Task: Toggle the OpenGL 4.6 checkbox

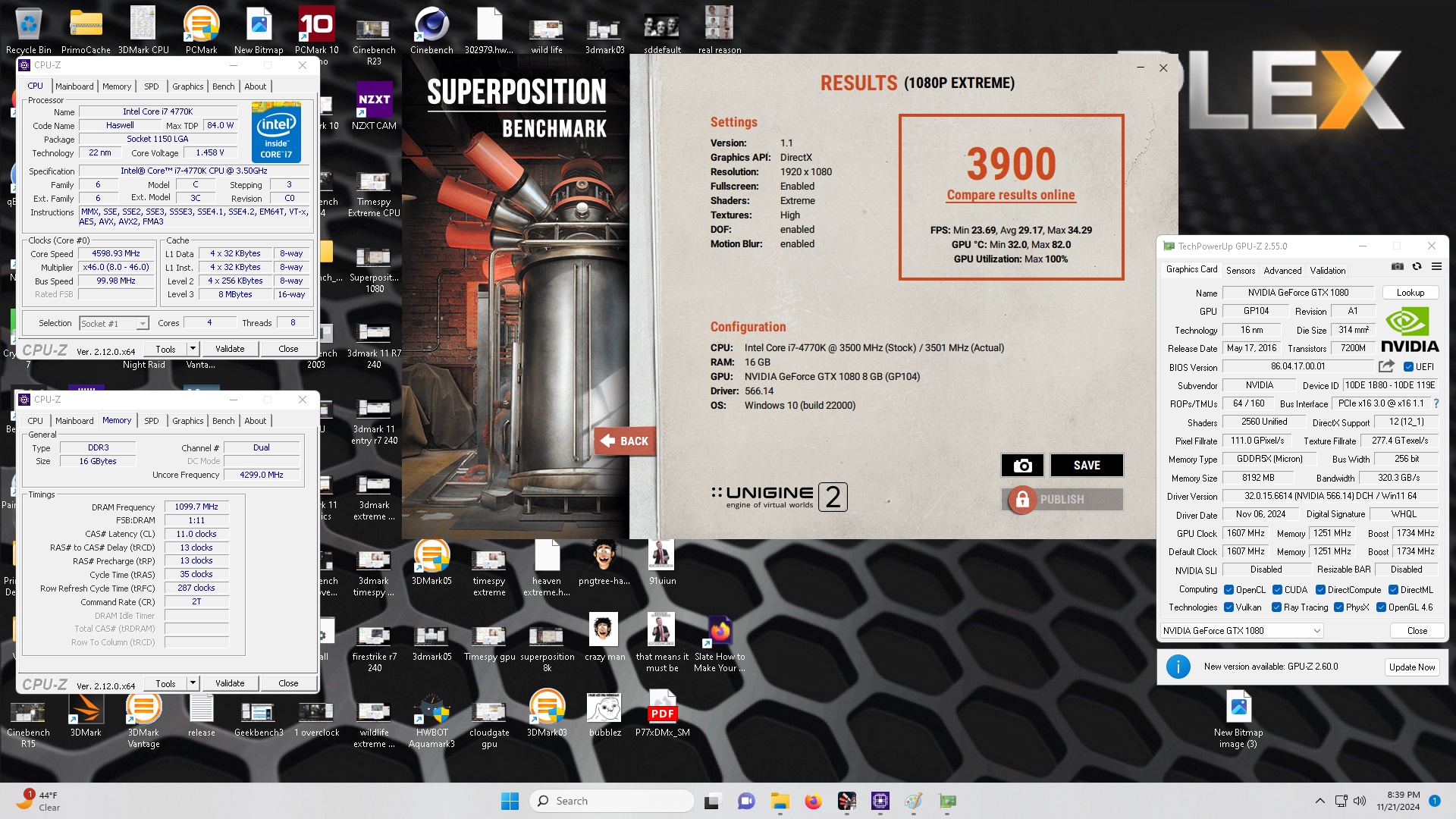Action: 1381,607
